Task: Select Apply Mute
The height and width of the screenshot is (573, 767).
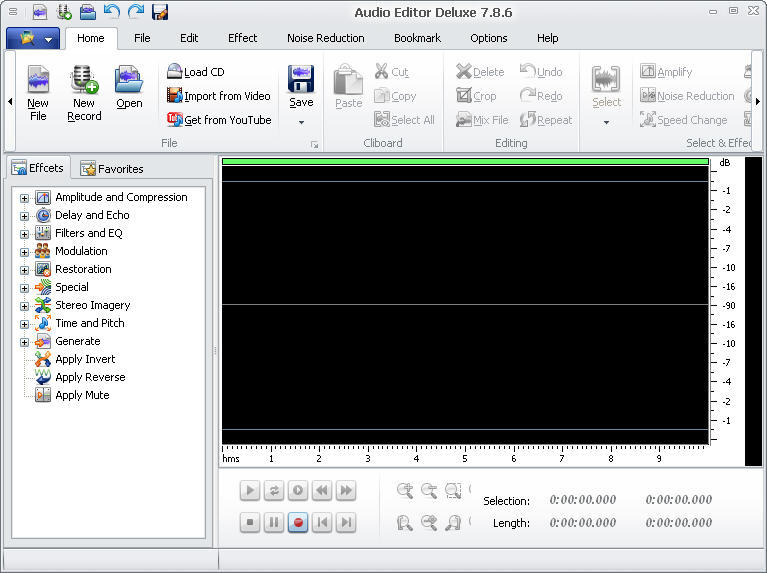Action: coord(72,395)
